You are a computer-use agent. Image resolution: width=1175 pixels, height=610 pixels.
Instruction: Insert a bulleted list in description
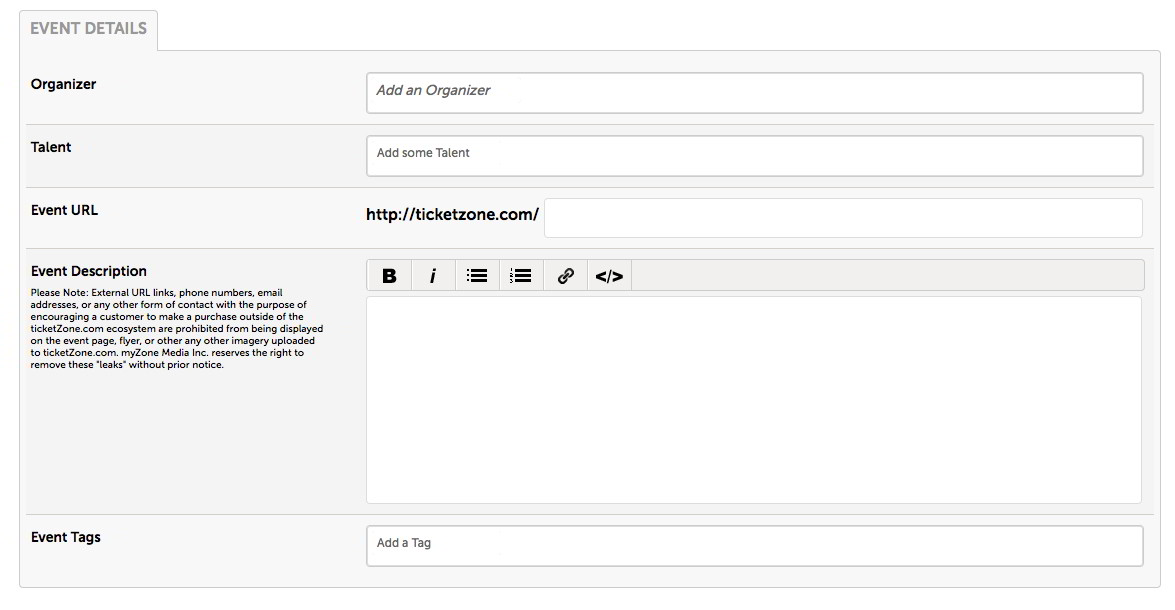coord(477,276)
